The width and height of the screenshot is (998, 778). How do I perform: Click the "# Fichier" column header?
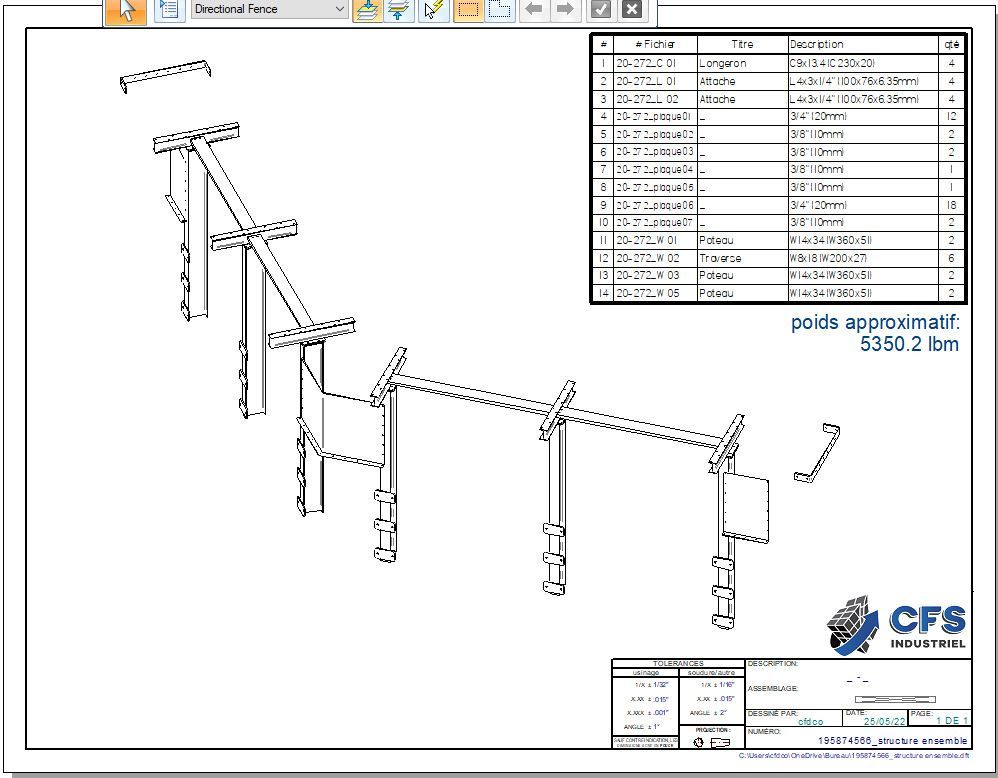[x=655, y=45]
